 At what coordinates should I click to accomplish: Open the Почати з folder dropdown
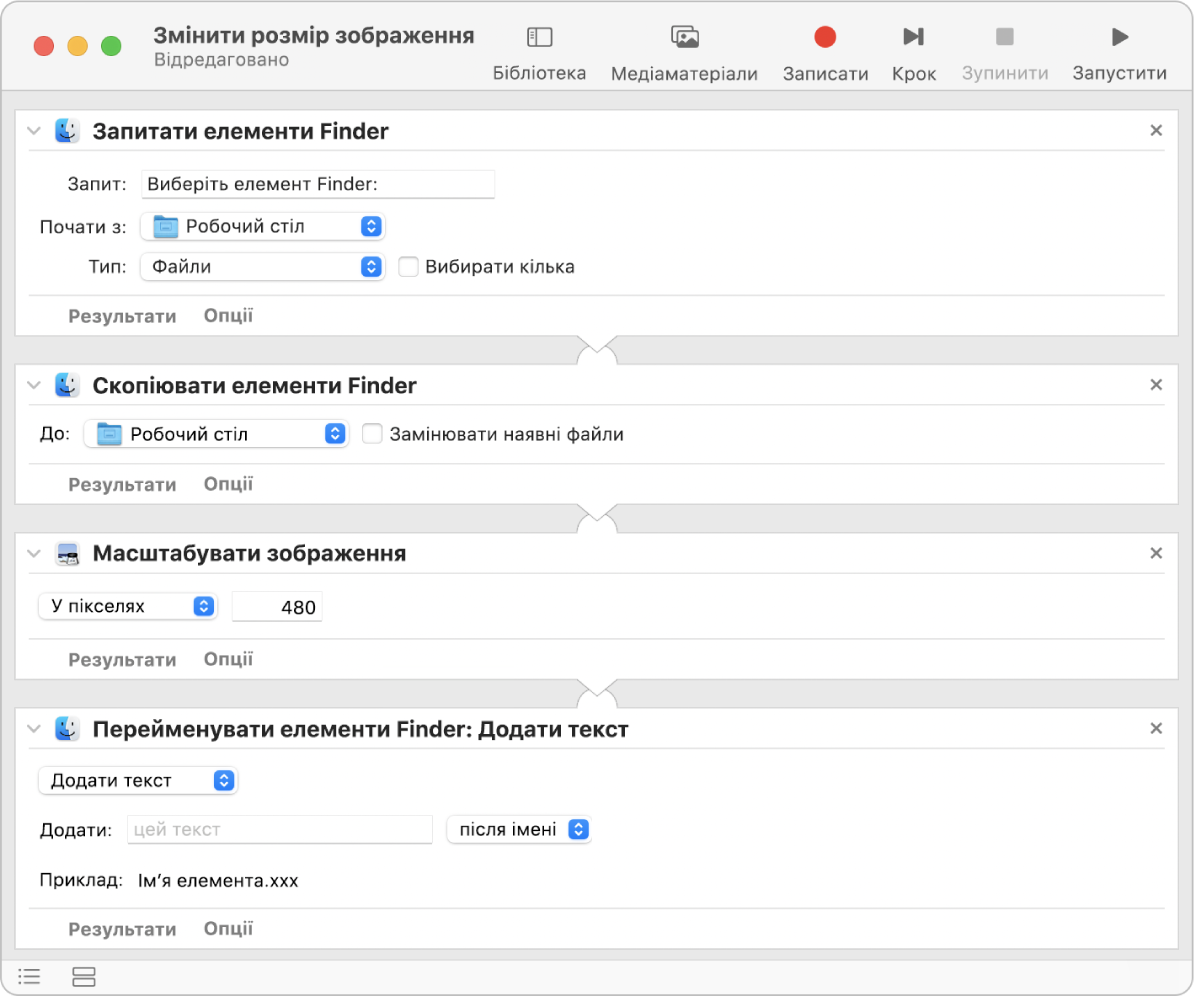click(x=262, y=227)
